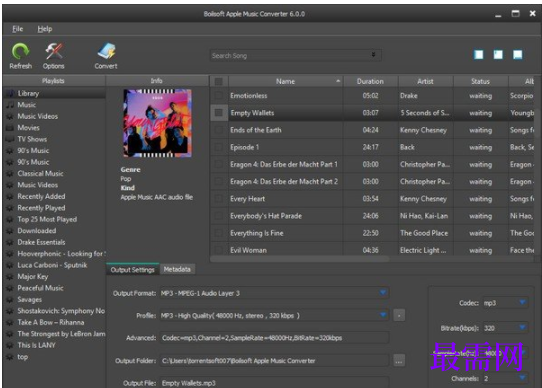Click the icon beside top playlist
542x388 pixels.
pyautogui.click(x=10, y=357)
